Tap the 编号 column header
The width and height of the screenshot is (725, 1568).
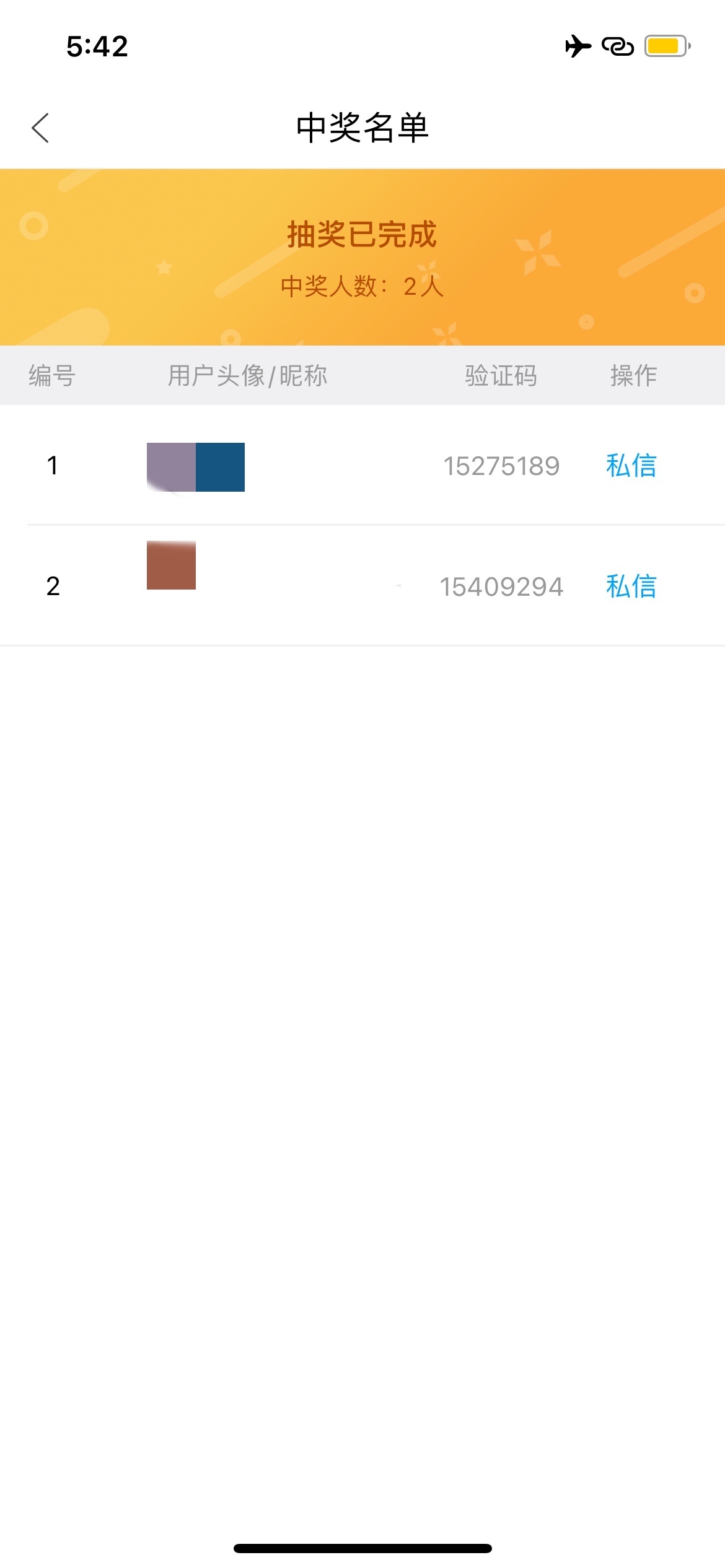click(x=52, y=375)
